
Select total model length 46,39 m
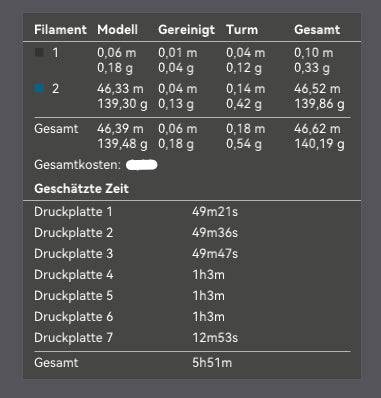pos(120,129)
